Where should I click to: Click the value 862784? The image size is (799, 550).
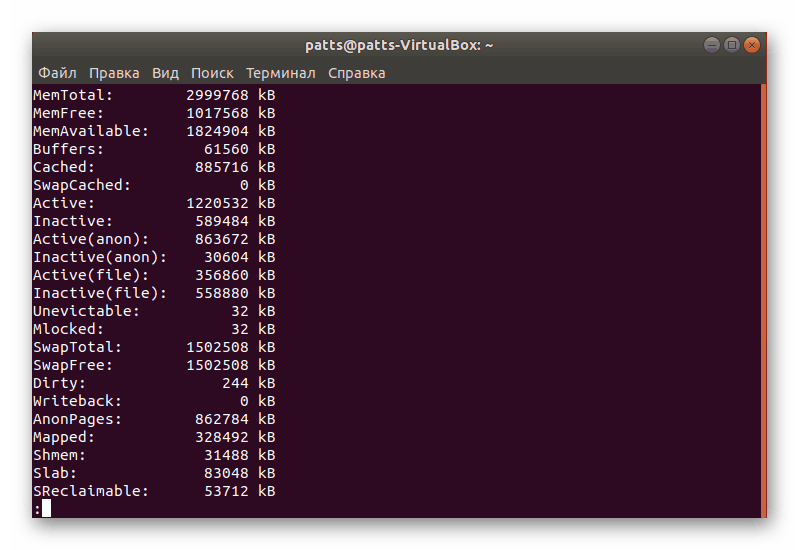click(x=222, y=420)
